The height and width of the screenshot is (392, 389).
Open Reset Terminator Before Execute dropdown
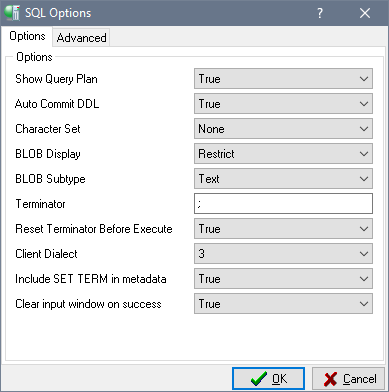point(283,229)
